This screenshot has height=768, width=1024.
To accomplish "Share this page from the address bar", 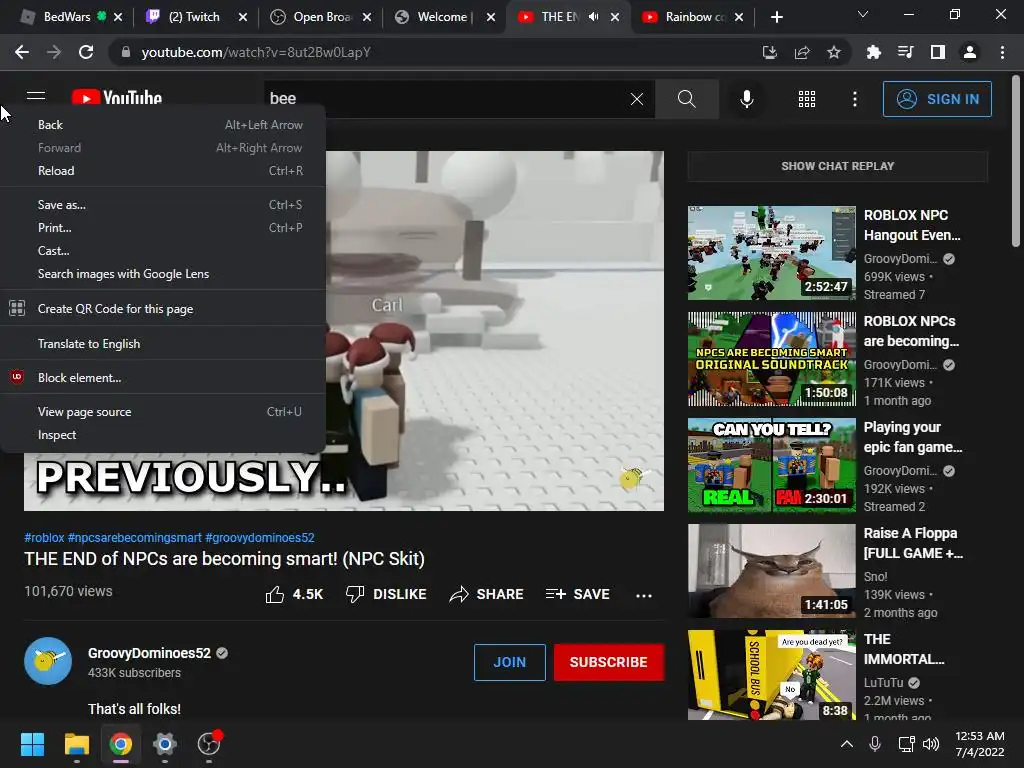I will point(802,52).
